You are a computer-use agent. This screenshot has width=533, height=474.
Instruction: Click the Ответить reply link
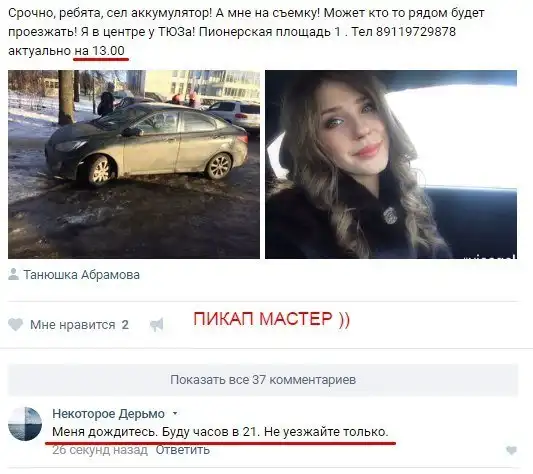(x=183, y=450)
